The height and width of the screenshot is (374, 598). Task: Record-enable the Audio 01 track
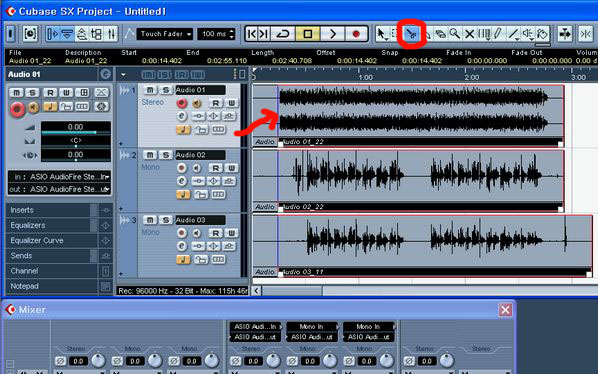182,103
